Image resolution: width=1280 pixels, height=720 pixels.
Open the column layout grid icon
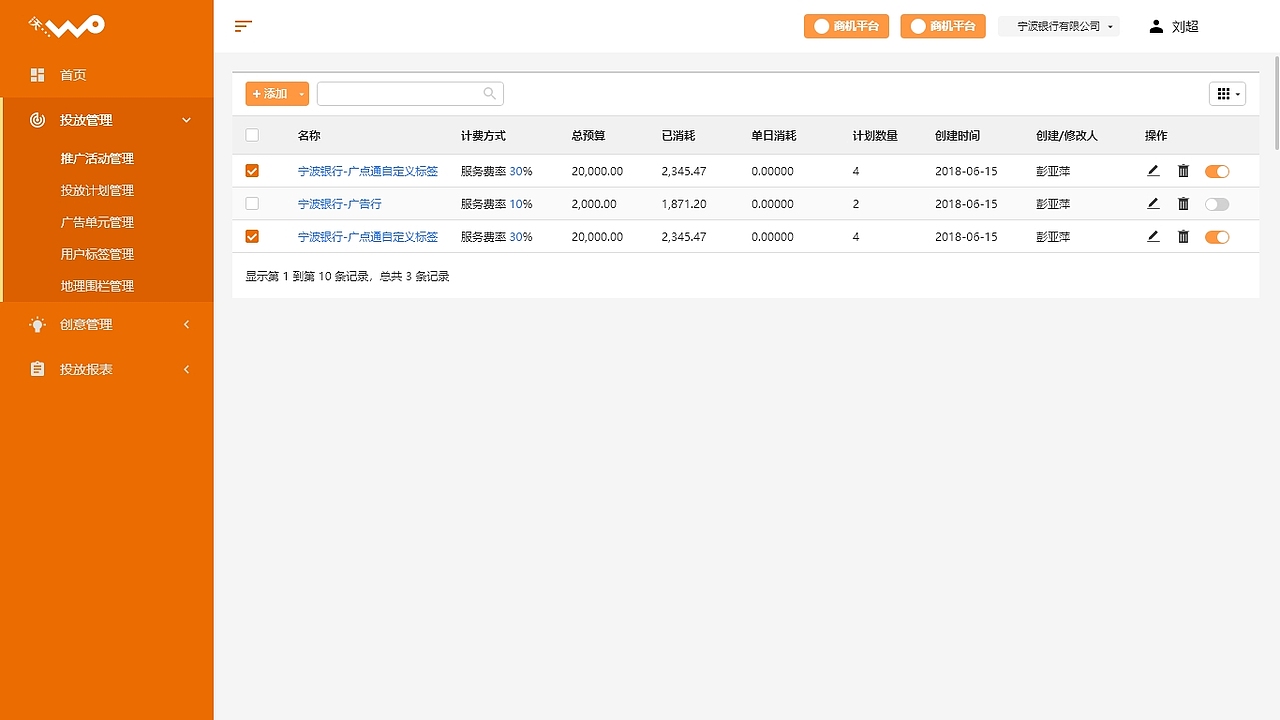[x=1226, y=93]
